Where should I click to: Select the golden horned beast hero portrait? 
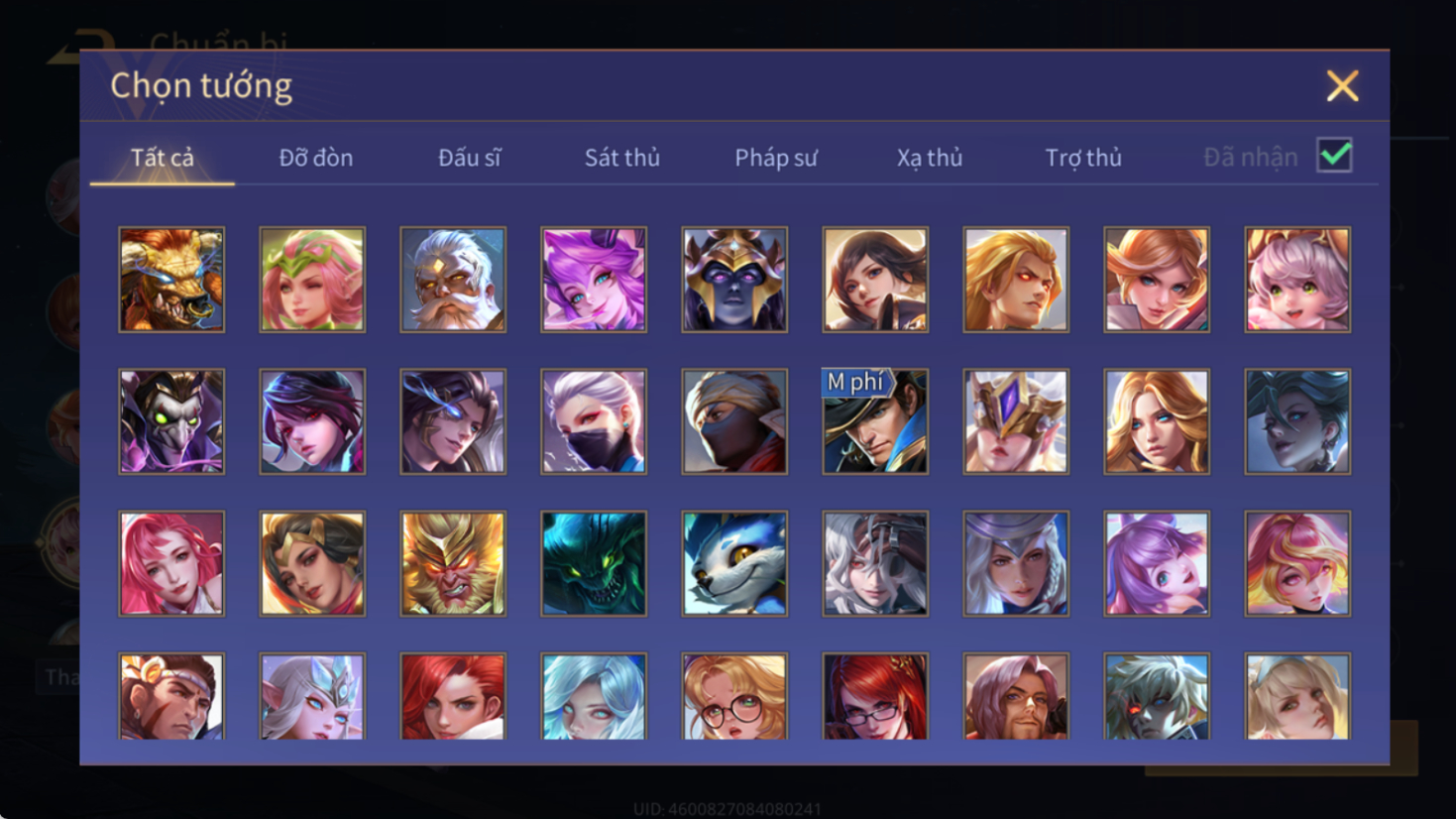171,280
